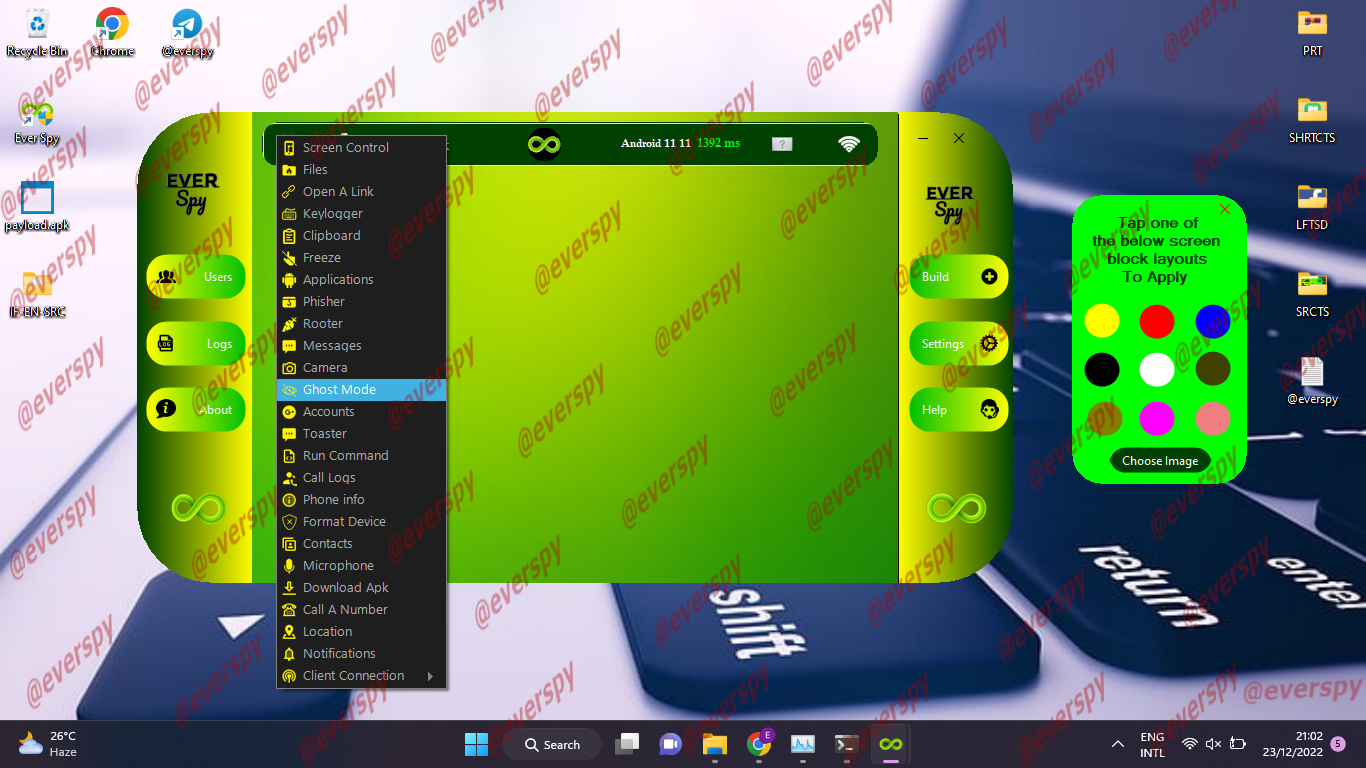Pick the black screen block color

pos(1102,369)
